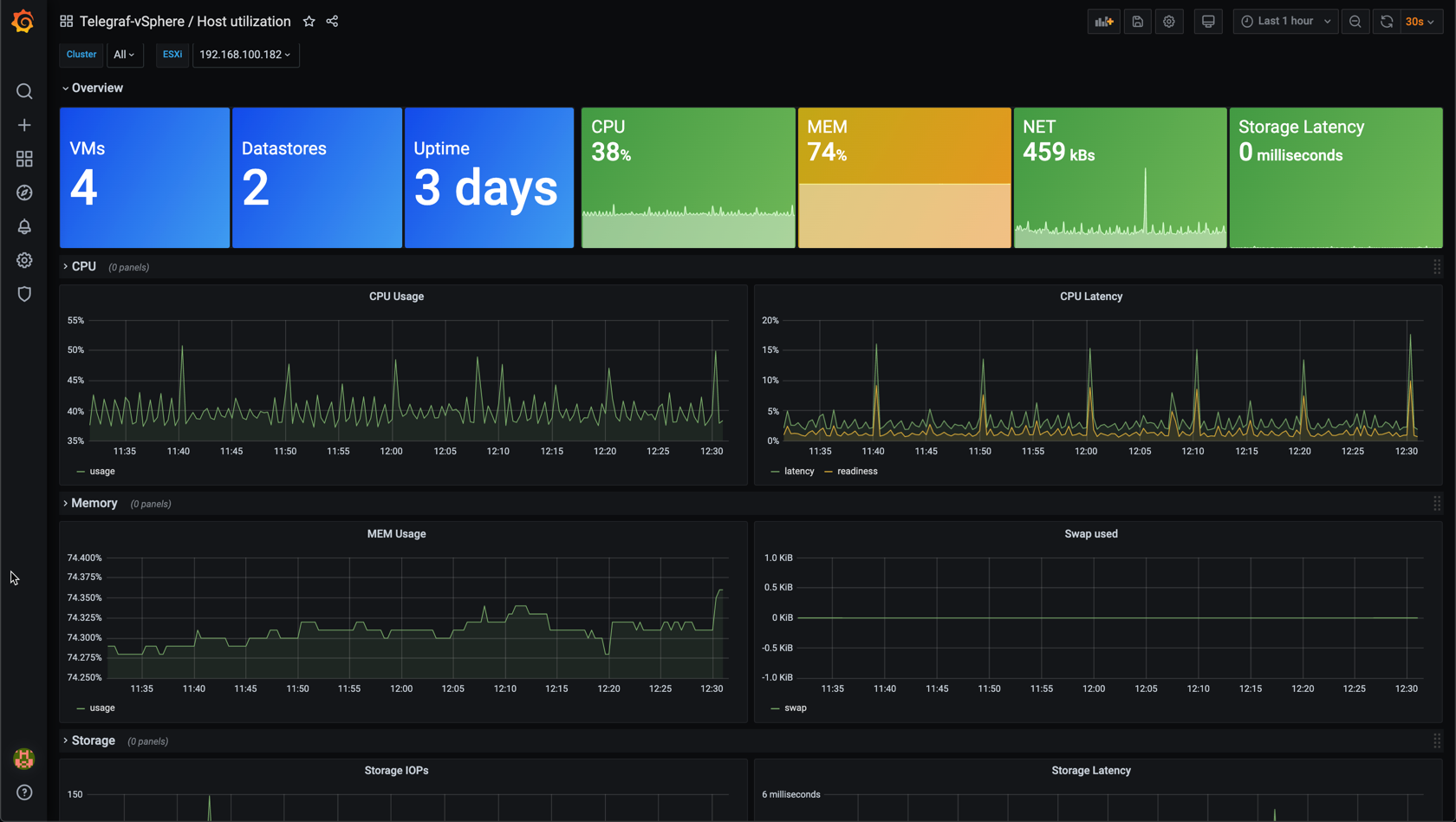
Task: Select the Storage Latency stat panel
Action: point(1336,178)
